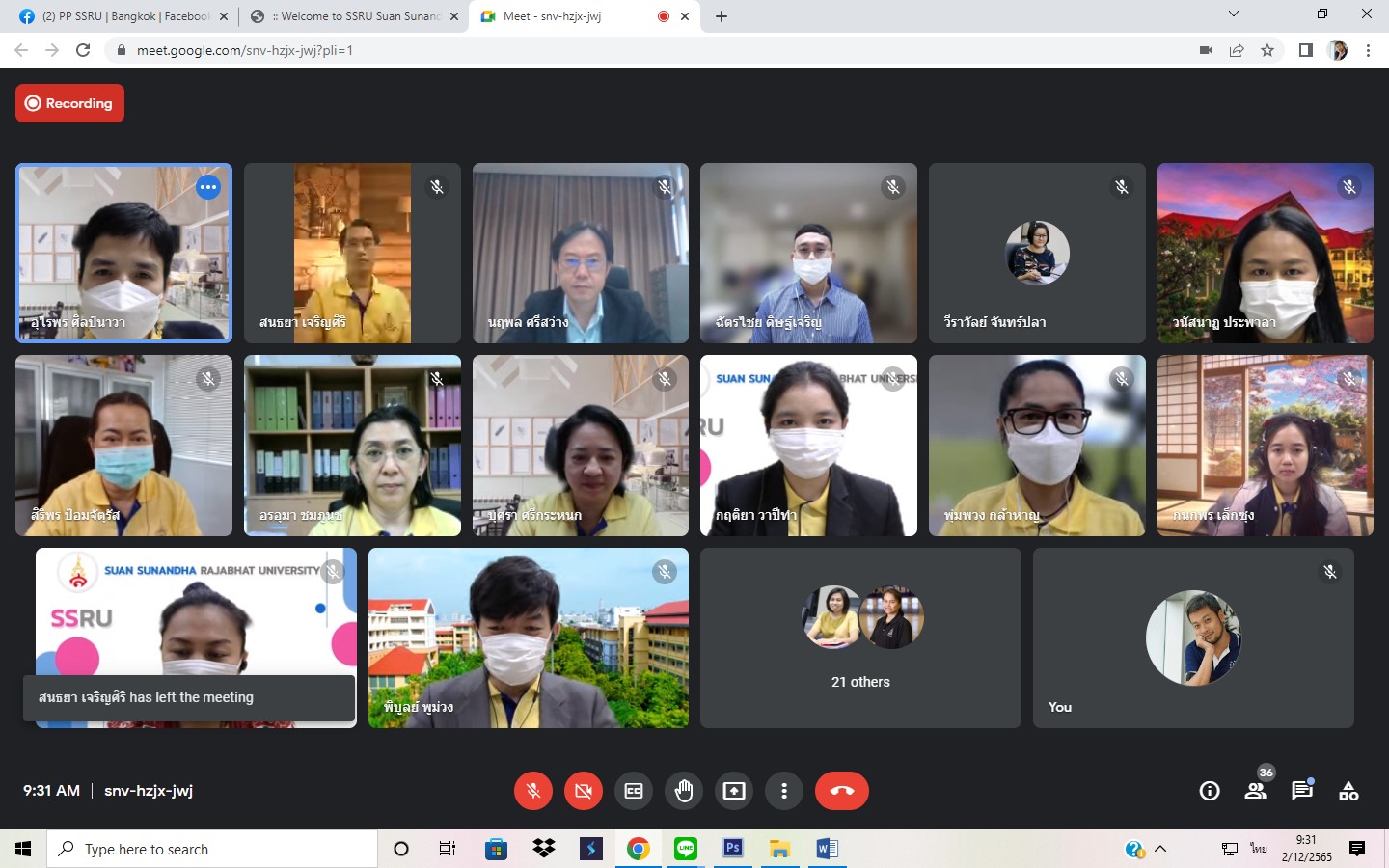Click the 21 others participants tile
This screenshot has width=1389, height=868.
coord(860,637)
